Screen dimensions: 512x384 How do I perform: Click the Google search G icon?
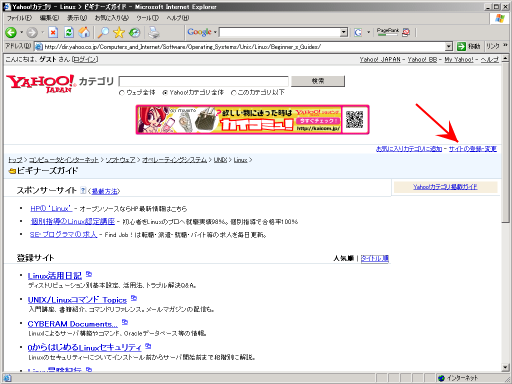coord(358,32)
